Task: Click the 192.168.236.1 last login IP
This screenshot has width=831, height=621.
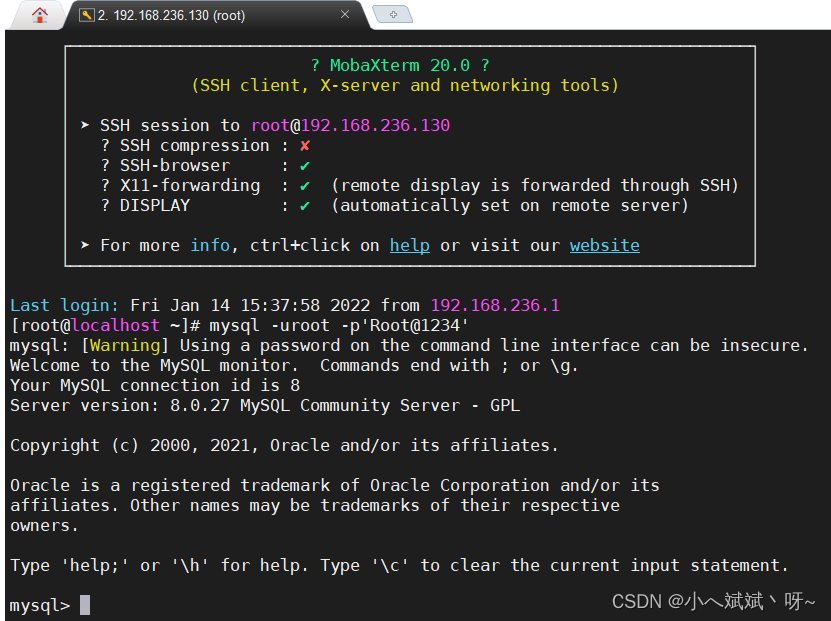Action: [x=495, y=305]
